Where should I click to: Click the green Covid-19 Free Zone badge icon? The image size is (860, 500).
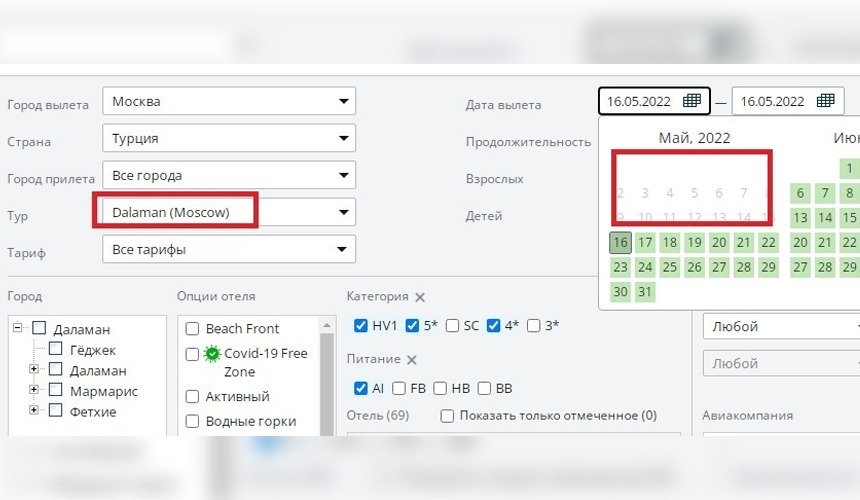[x=211, y=354]
